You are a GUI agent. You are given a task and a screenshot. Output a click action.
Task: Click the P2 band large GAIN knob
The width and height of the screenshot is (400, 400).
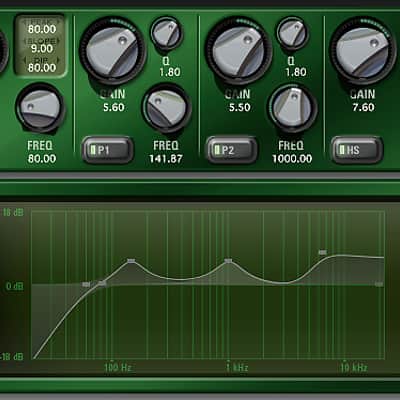[x=238, y=50]
